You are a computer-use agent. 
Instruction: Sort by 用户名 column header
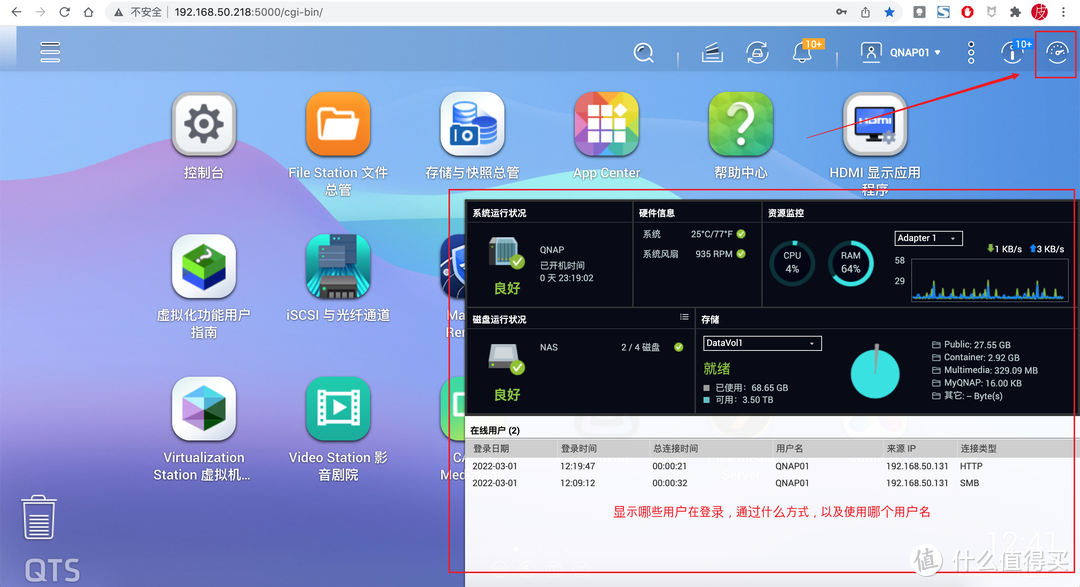click(x=789, y=449)
